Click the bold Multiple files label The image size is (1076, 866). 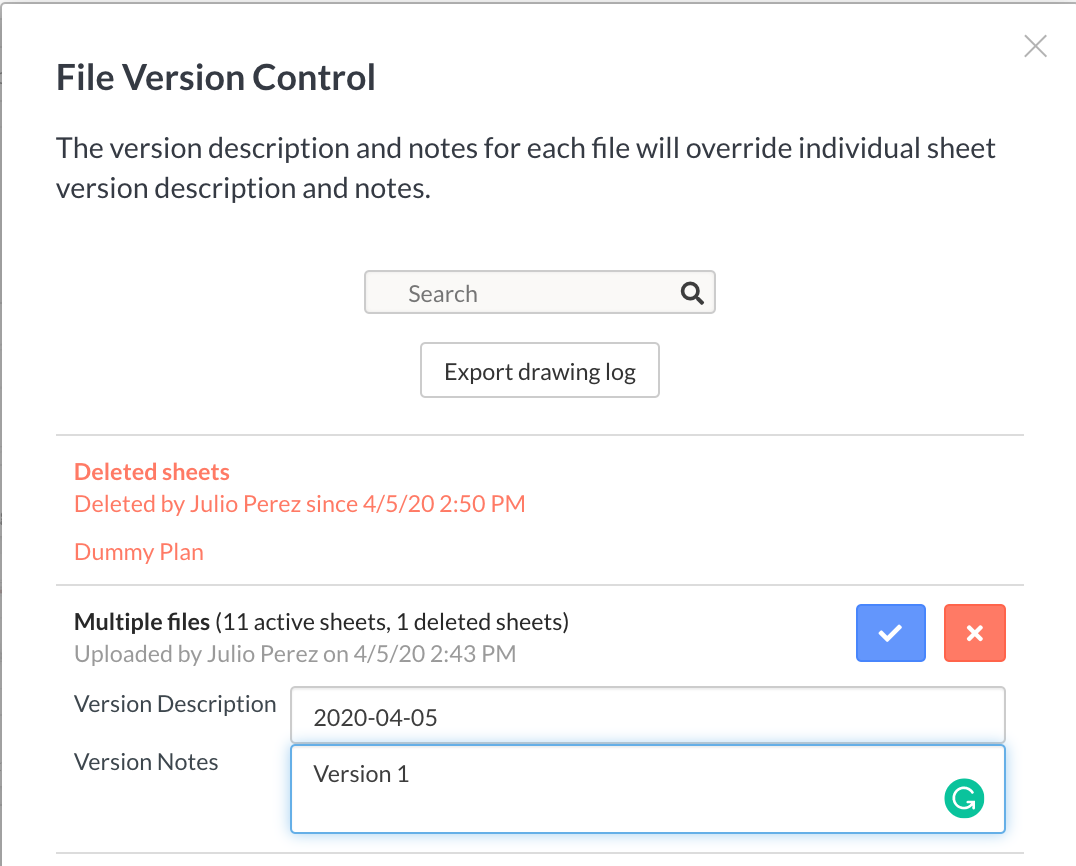point(142,622)
